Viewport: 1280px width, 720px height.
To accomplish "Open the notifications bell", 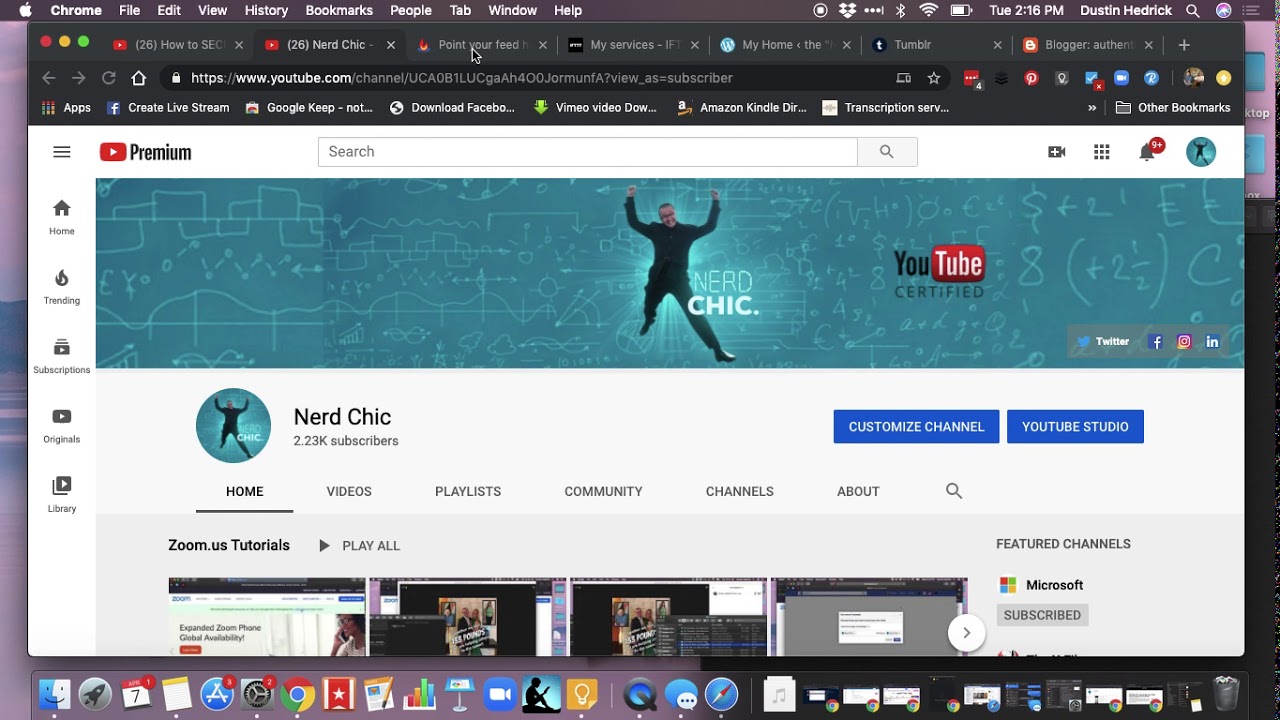I will tap(1148, 152).
